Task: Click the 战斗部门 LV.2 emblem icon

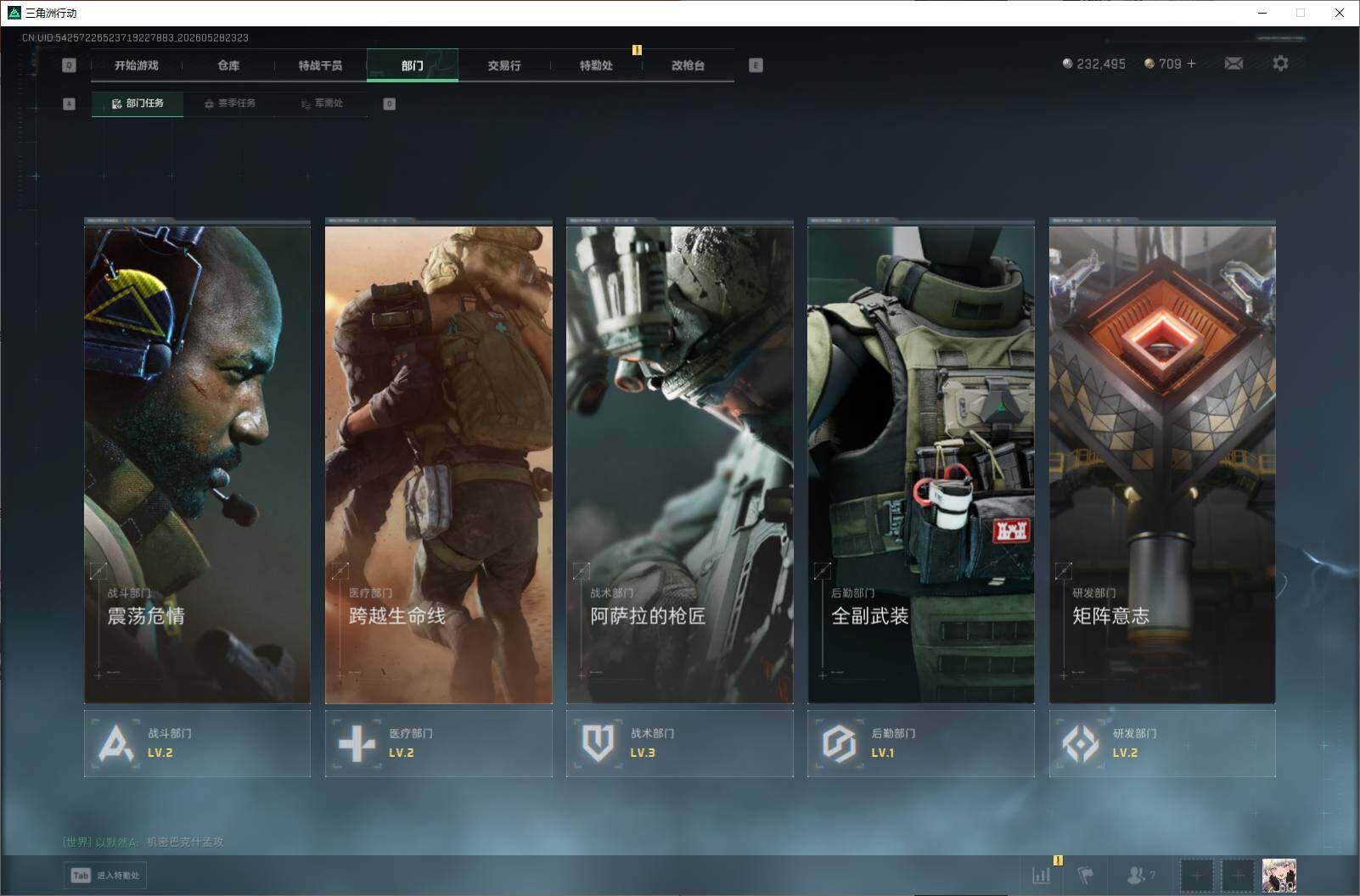Action: (115, 744)
